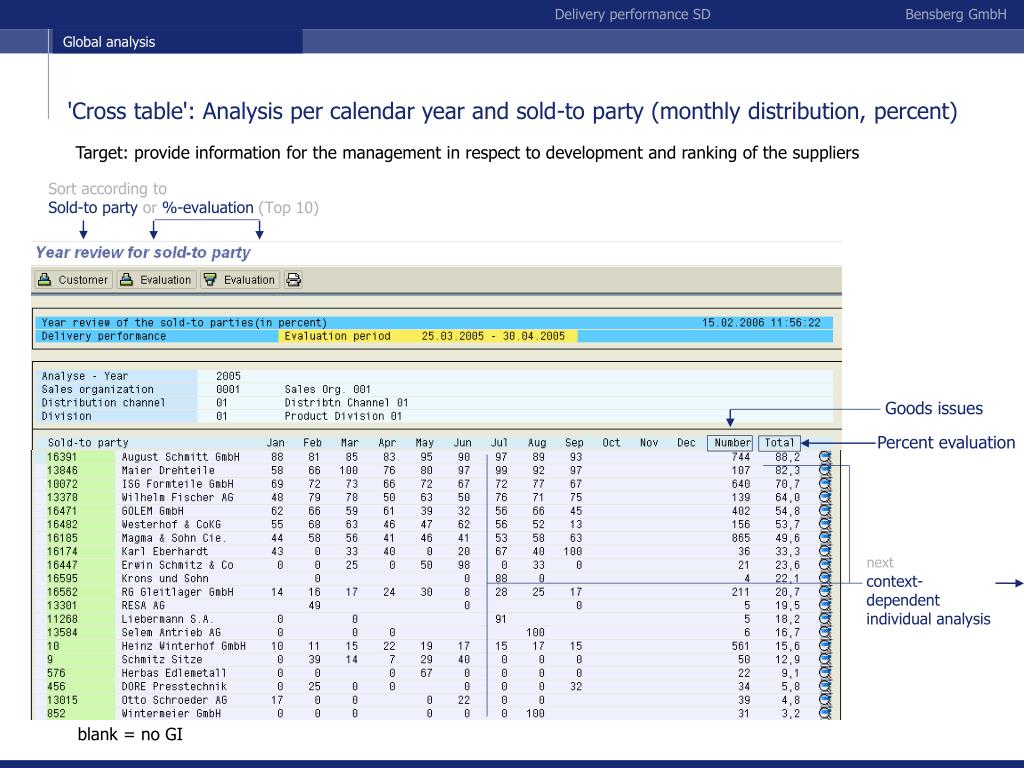Click the Product Division 01 description
Image resolution: width=1024 pixels, height=768 pixels.
click(x=343, y=416)
